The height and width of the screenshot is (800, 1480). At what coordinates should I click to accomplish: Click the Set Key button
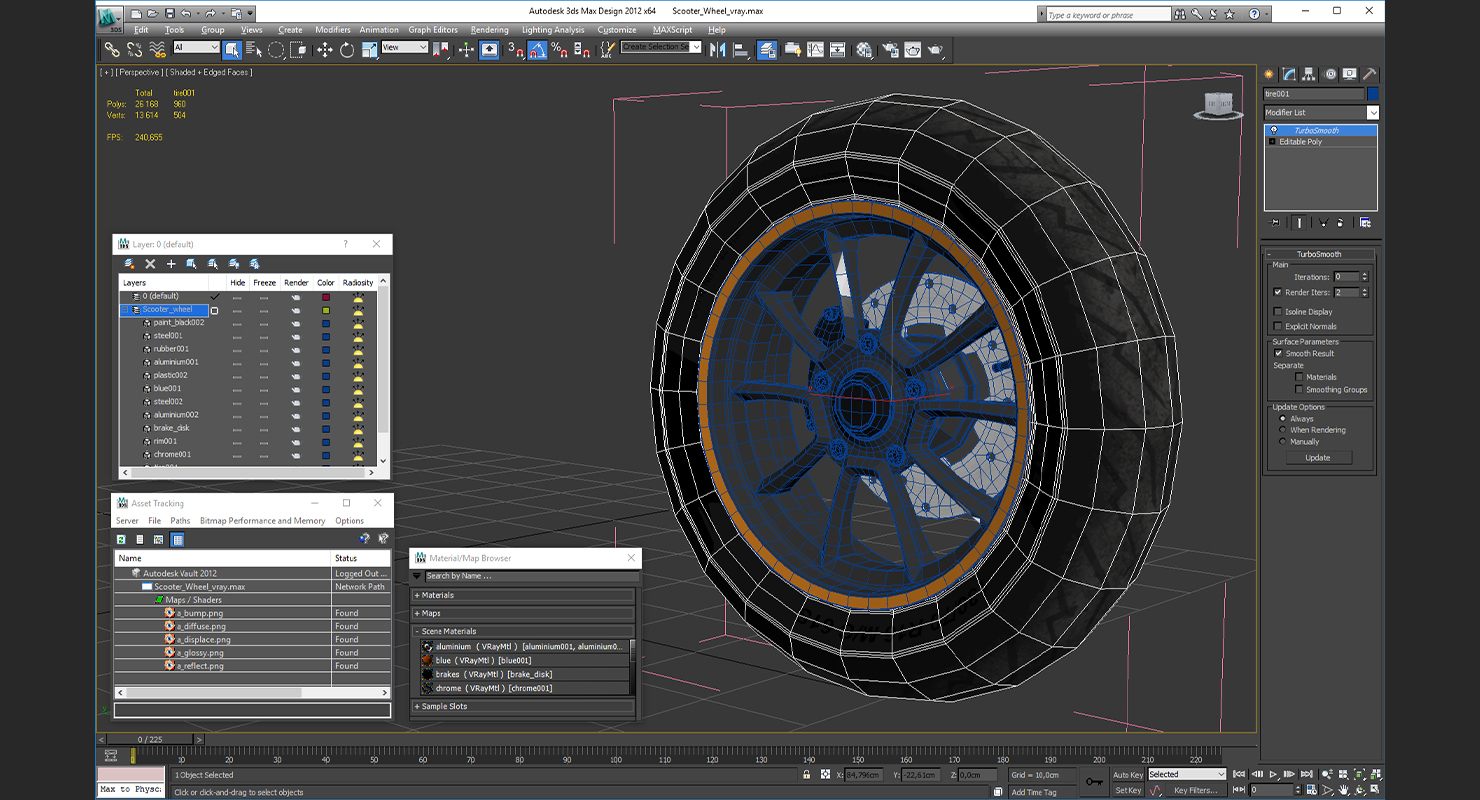1128,790
